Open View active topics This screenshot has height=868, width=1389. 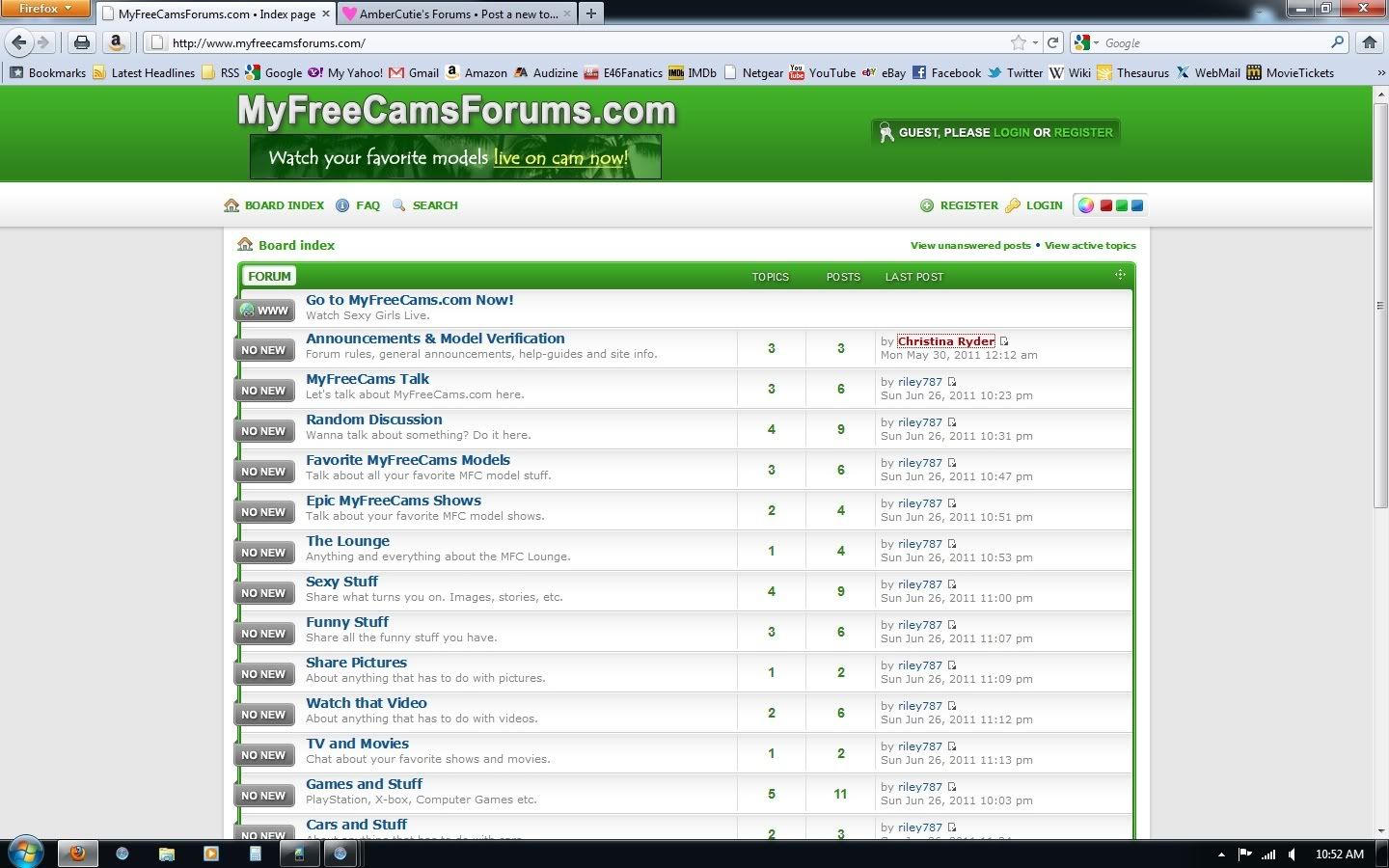(x=1090, y=245)
